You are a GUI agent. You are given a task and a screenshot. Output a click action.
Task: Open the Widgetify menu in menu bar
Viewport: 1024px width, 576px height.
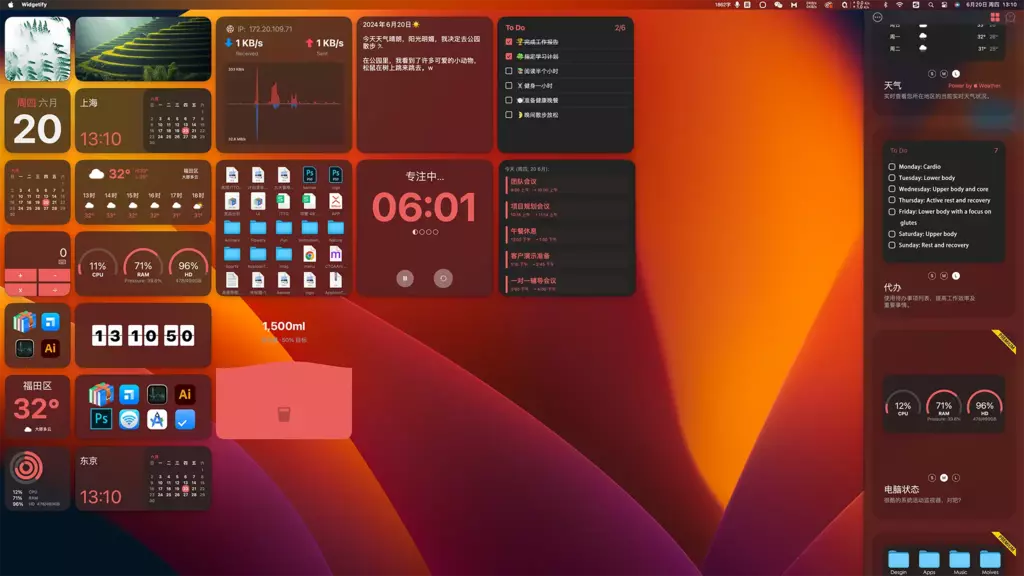(x=36, y=4)
